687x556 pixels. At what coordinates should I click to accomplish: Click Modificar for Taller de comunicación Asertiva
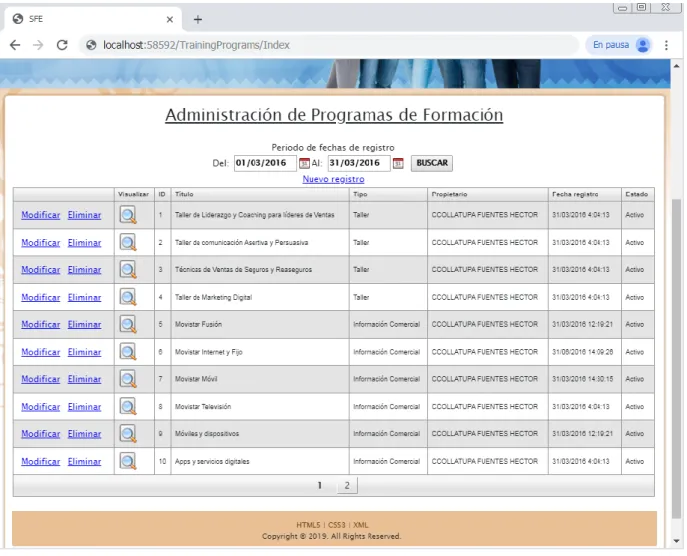tap(41, 243)
